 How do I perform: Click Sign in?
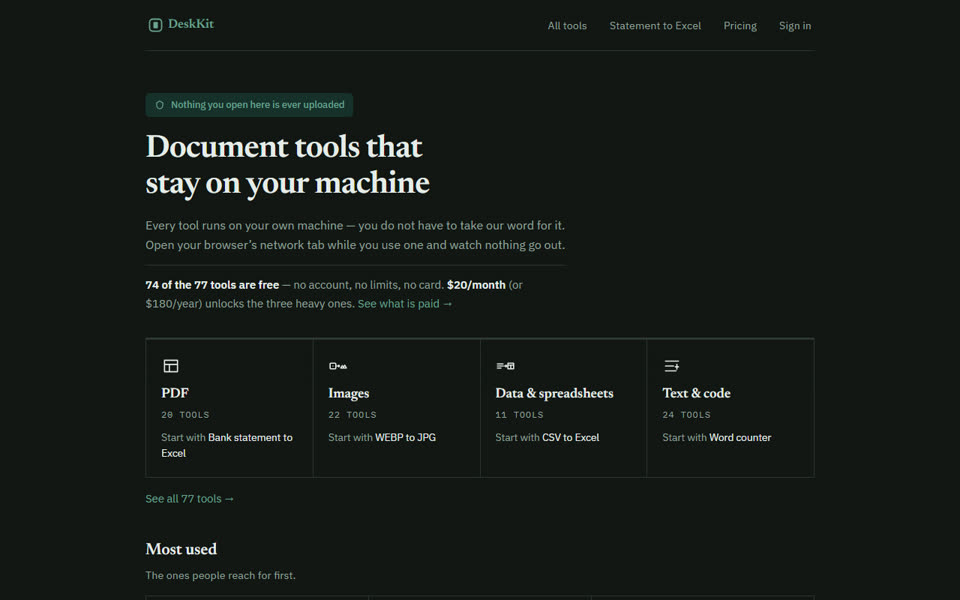(x=795, y=26)
